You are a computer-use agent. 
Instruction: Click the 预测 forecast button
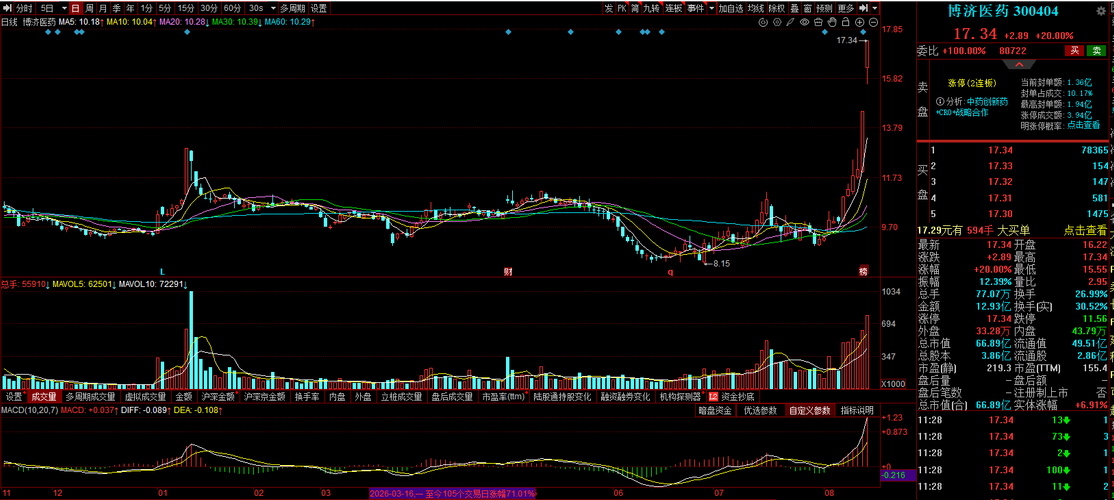coord(824,9)
